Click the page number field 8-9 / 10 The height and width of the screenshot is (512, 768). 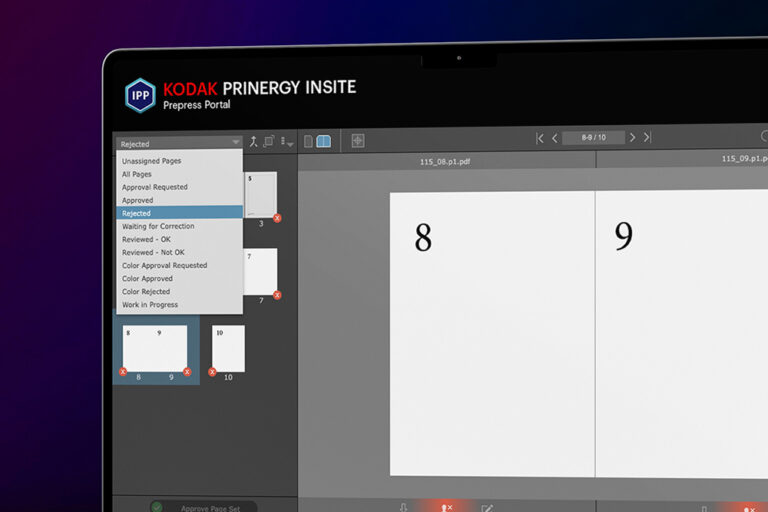(594, 138)
